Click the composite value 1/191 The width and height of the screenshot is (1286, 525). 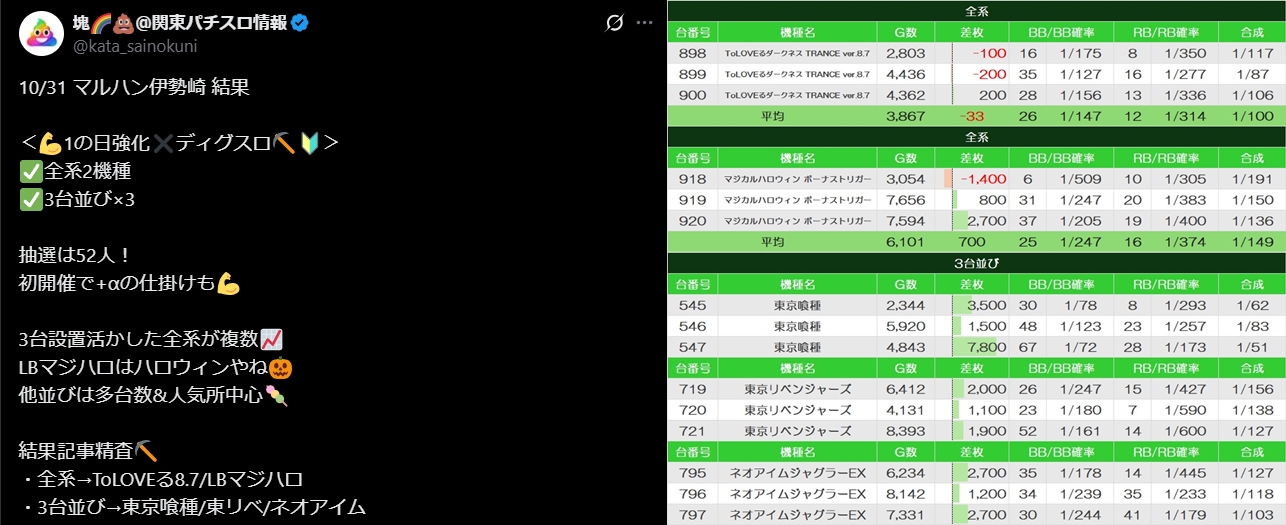(1252, 179)
